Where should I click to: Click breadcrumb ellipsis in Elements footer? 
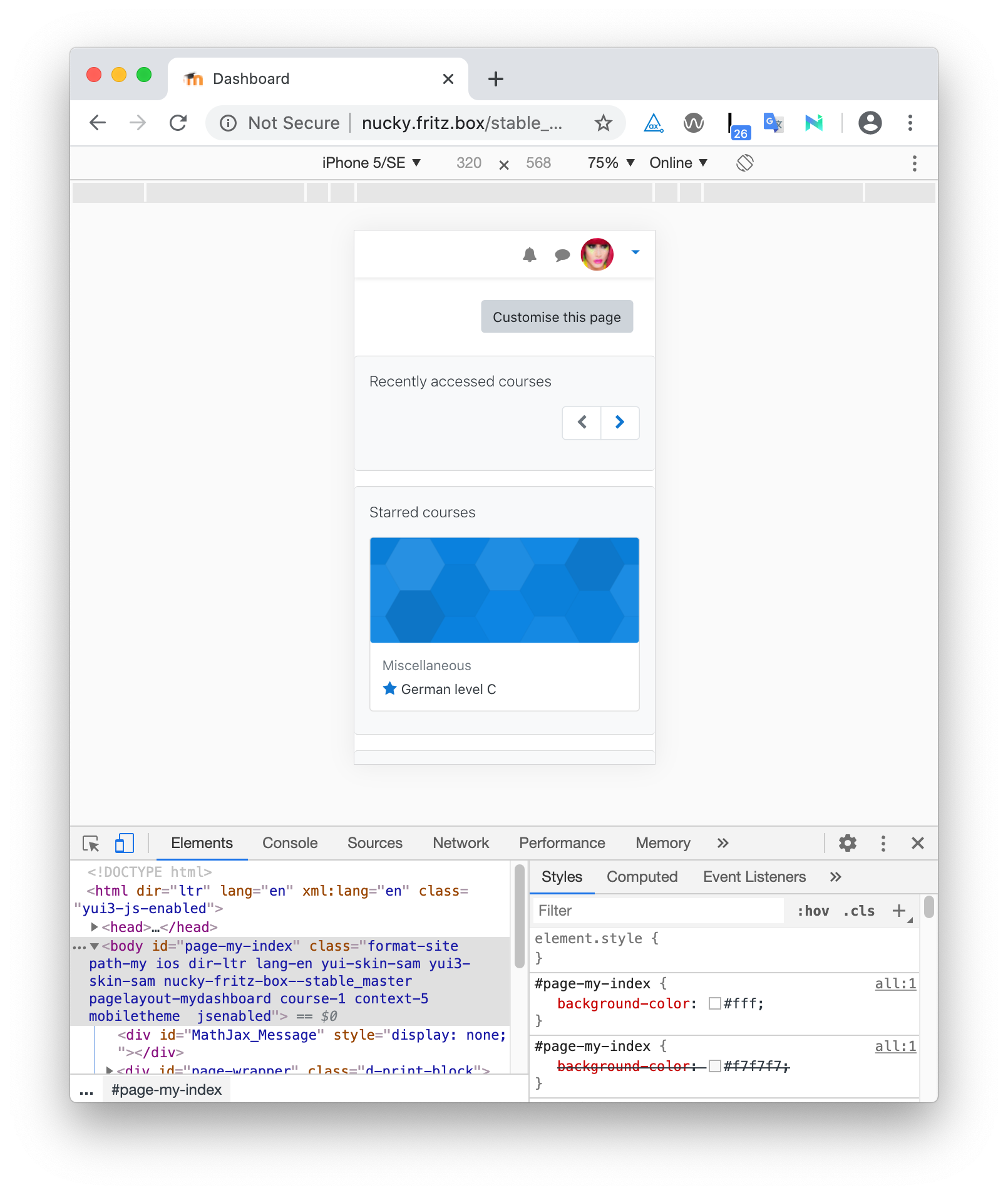(86, 1091)
